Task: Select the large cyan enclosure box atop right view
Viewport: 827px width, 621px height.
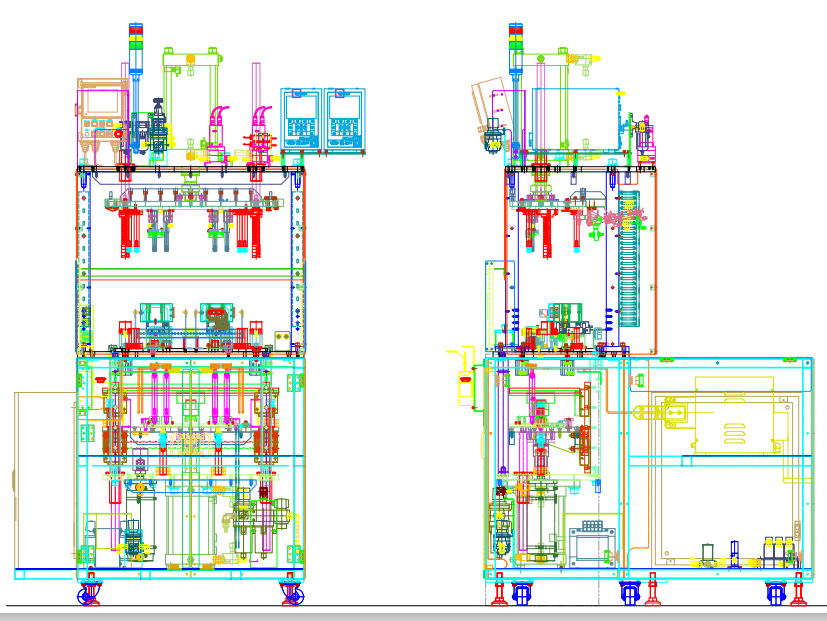Action: (x=575, y=118)
